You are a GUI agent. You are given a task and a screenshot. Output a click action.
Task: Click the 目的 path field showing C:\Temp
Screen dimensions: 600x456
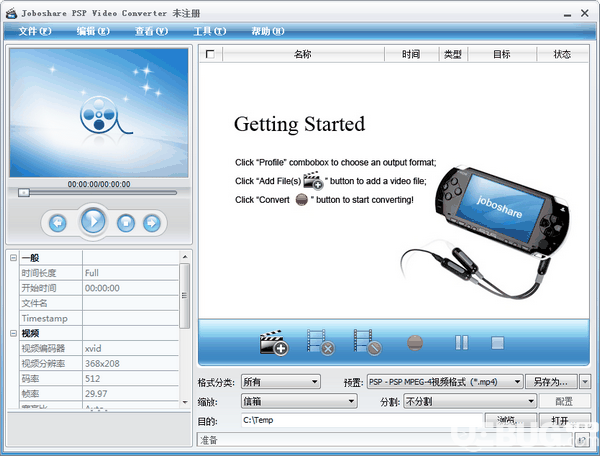[x=362, y=420]
